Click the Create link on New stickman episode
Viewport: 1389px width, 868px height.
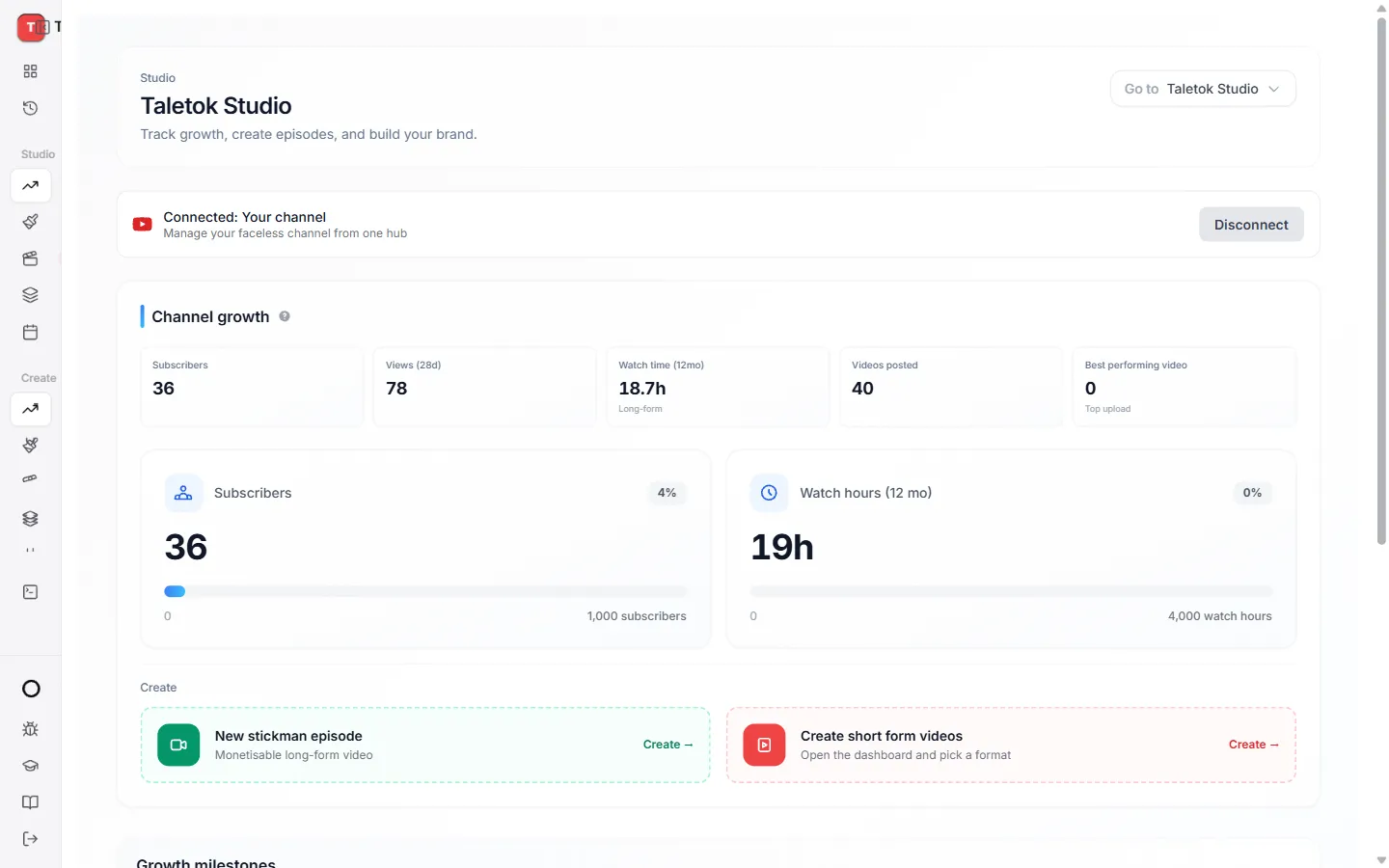click(668, 745)
